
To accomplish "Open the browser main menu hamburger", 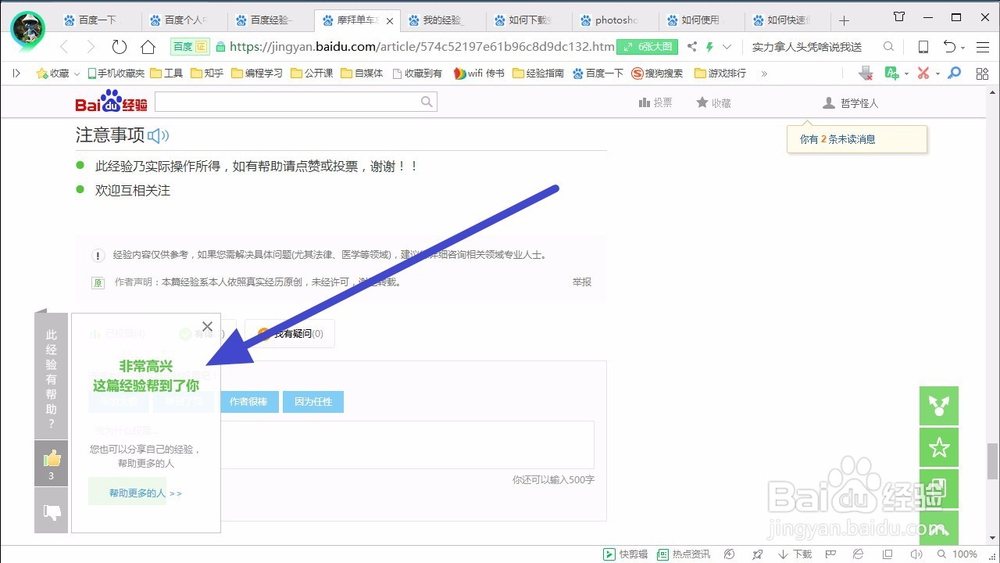I will [x=983, y=47].
